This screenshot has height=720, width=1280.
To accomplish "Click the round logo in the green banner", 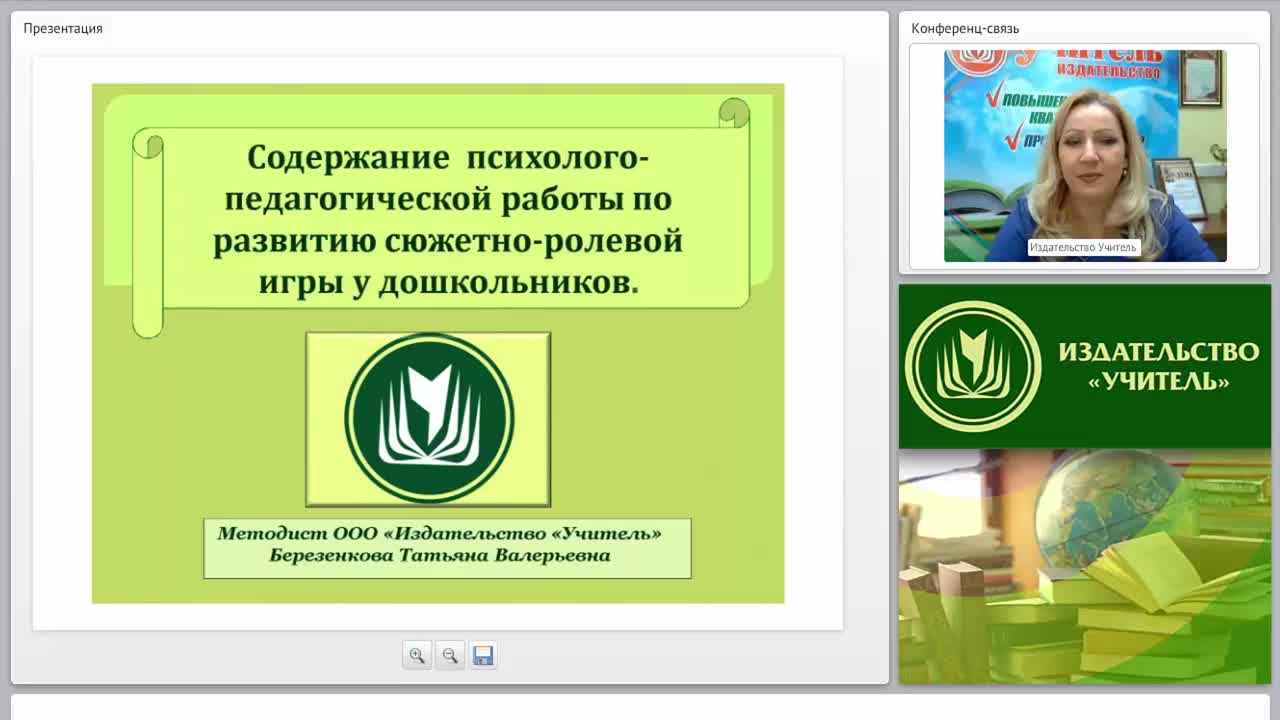I will tap(973, 366).
